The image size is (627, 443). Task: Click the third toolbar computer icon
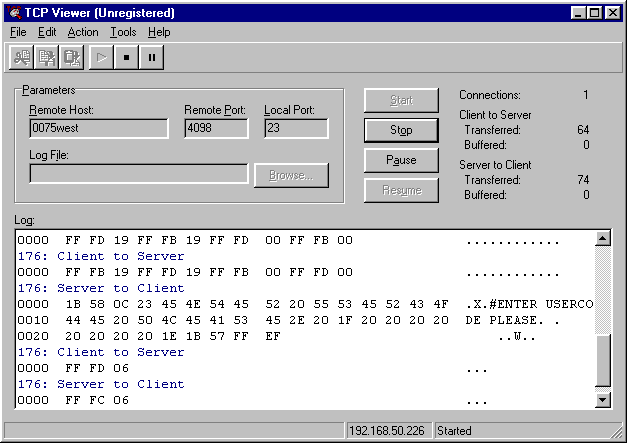(x=72, y=58)
